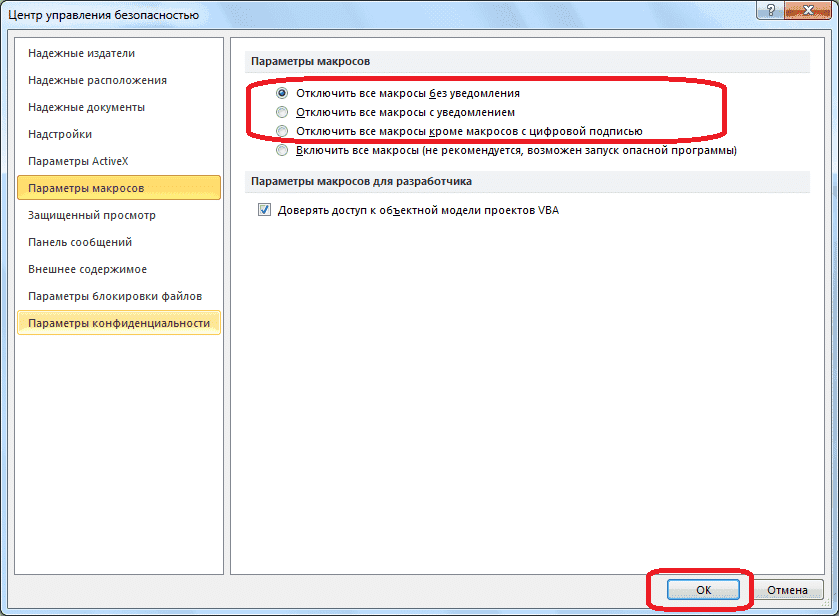Снять флажок доступа к объектной модели VBA

click(x=263, y=209)
